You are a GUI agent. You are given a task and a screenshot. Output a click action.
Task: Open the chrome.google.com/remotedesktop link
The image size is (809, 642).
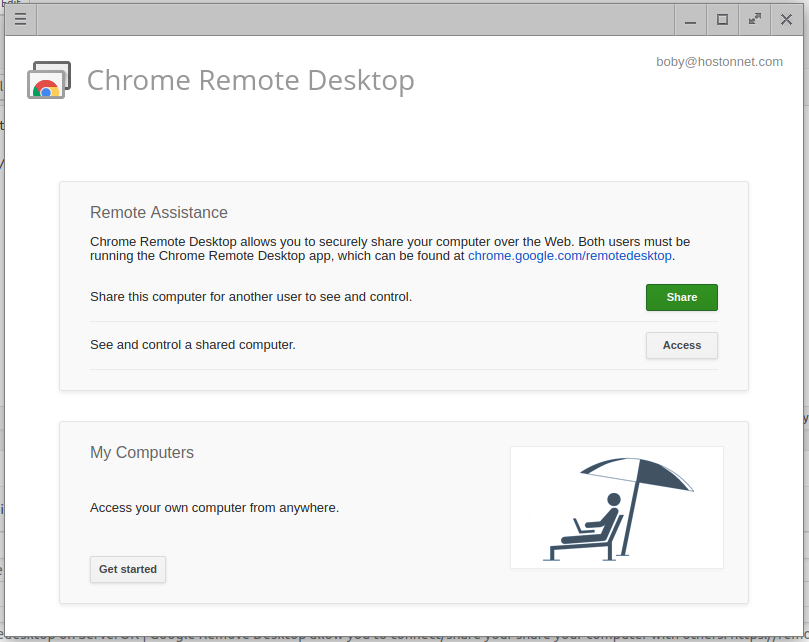pyautogui.click(x=569, y=255)
